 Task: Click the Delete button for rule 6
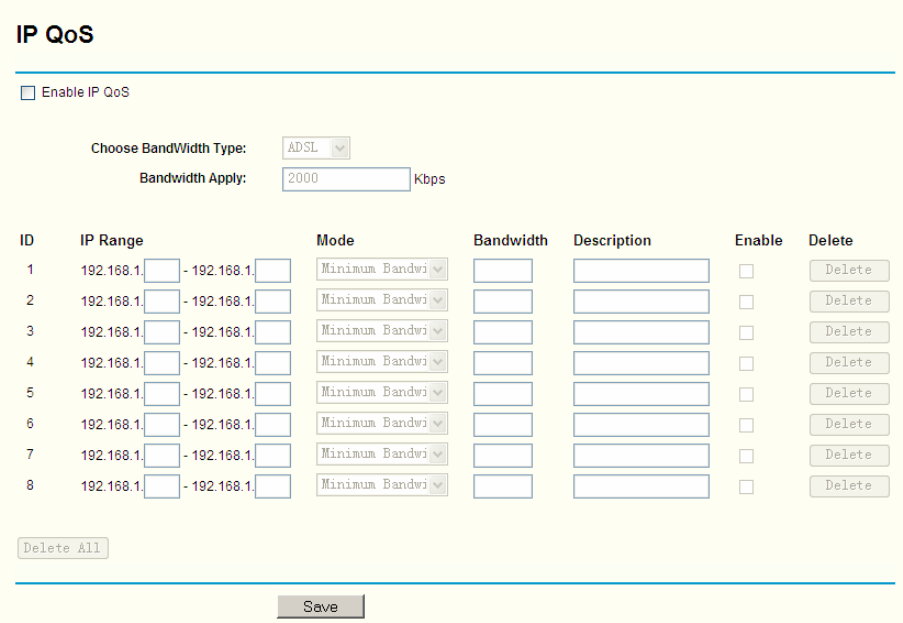[848, 424]
